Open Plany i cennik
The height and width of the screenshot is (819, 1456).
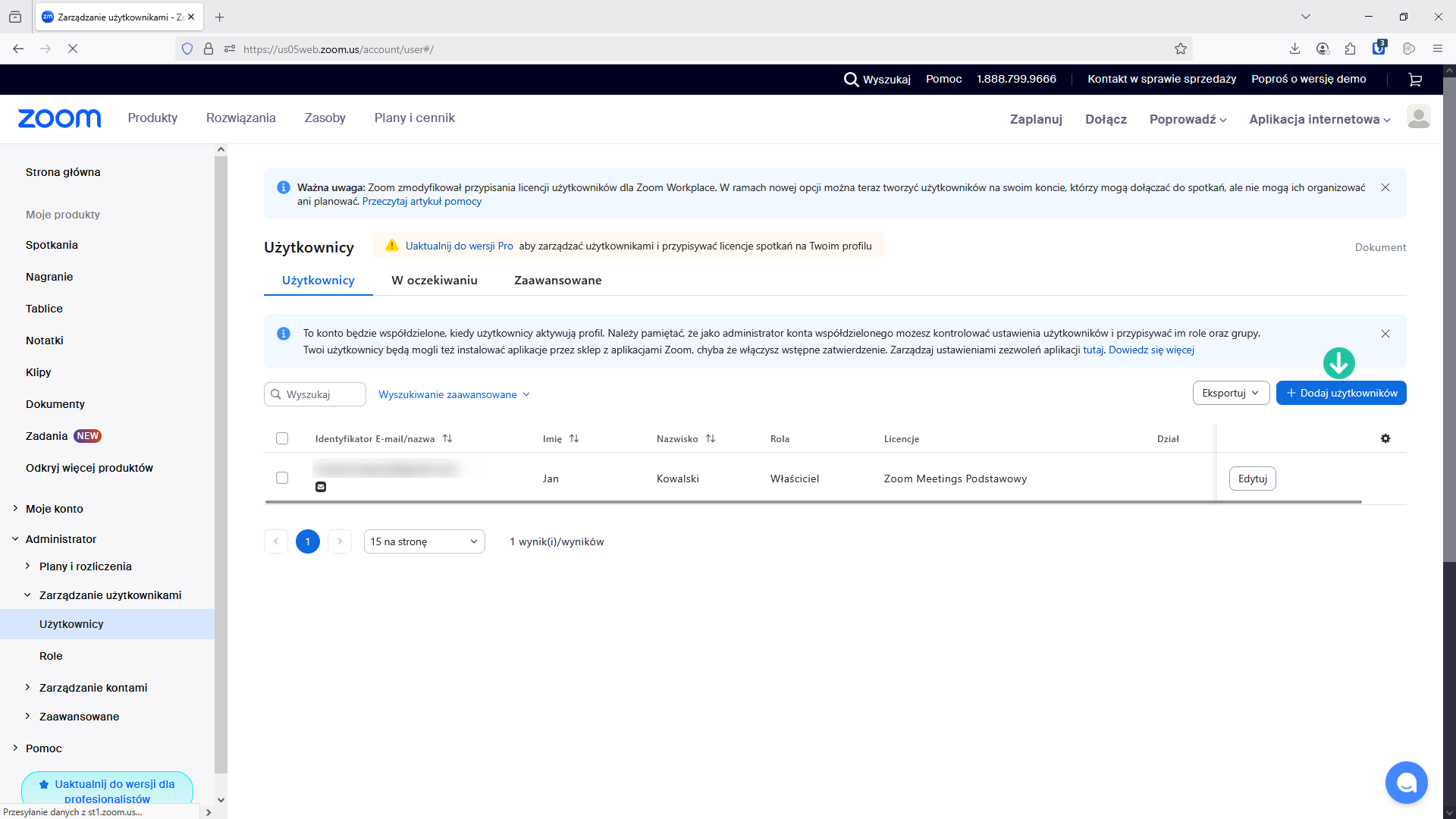(415, 118)
